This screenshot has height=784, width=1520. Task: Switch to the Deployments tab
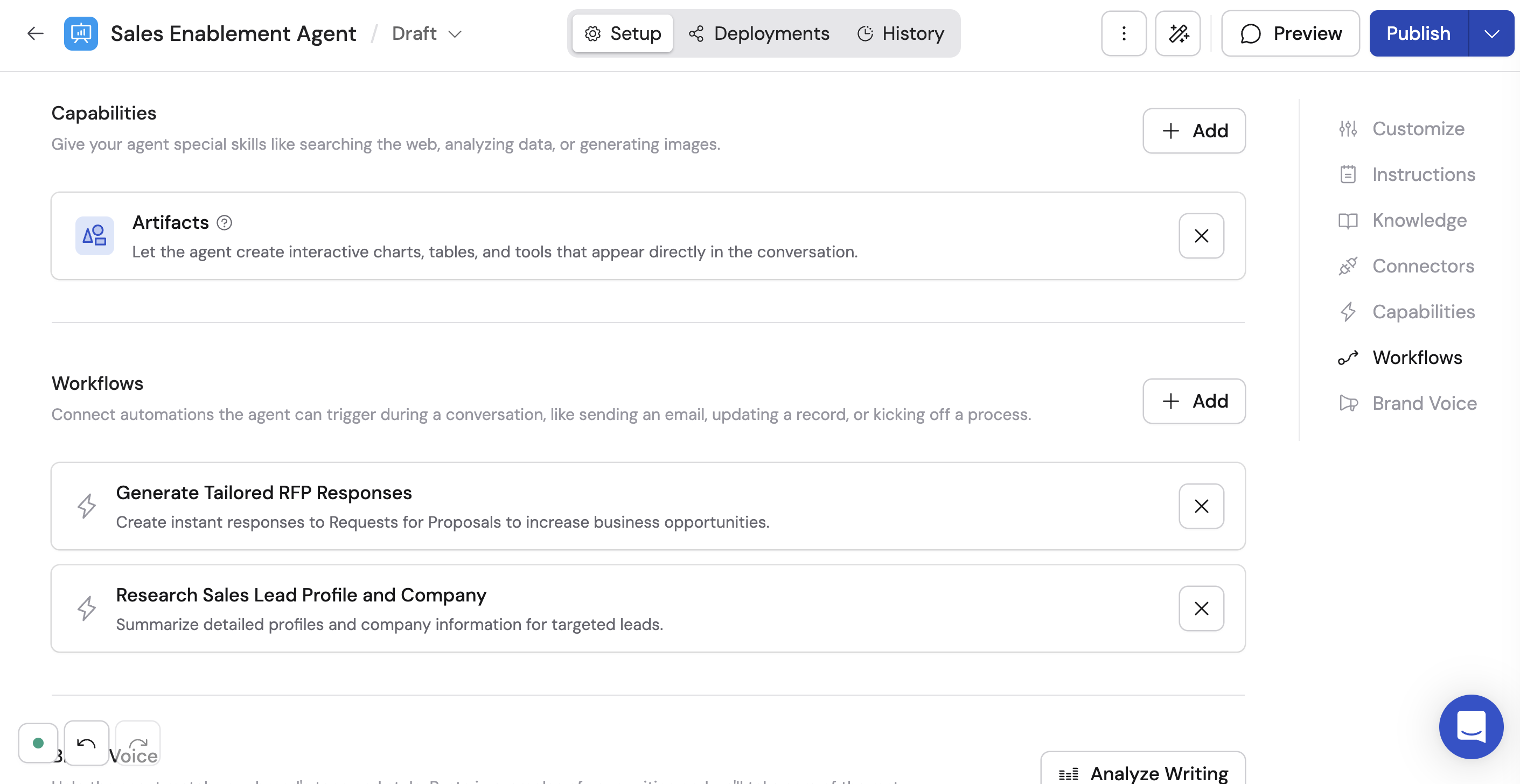click(x=759, y=33)
